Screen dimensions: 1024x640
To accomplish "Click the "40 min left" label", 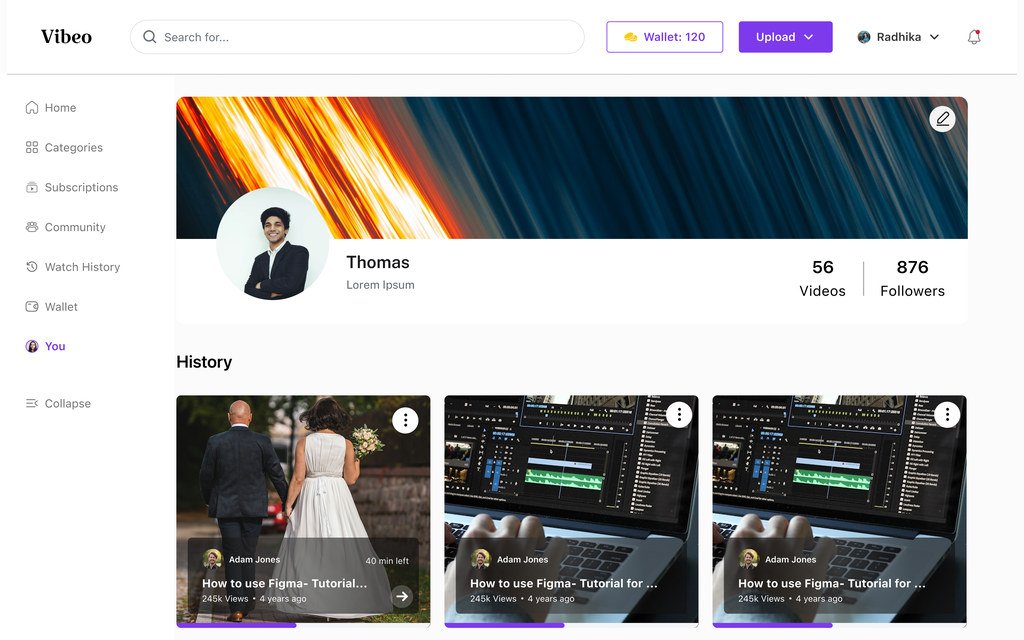I will click(x=387, y=561).
